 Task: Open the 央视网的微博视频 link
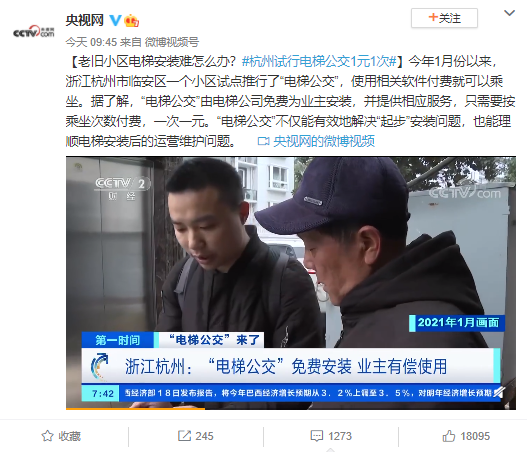(x=324, y=141)
